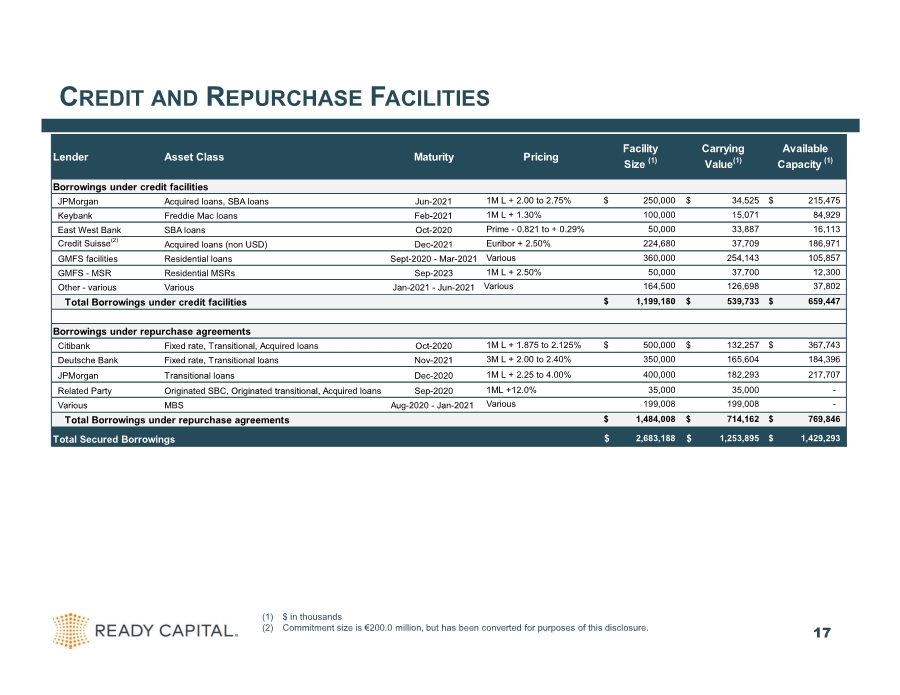Click Acquired loans (non USD) cell
This screenshot has width=900, height=695.
(x=216, y=244)
